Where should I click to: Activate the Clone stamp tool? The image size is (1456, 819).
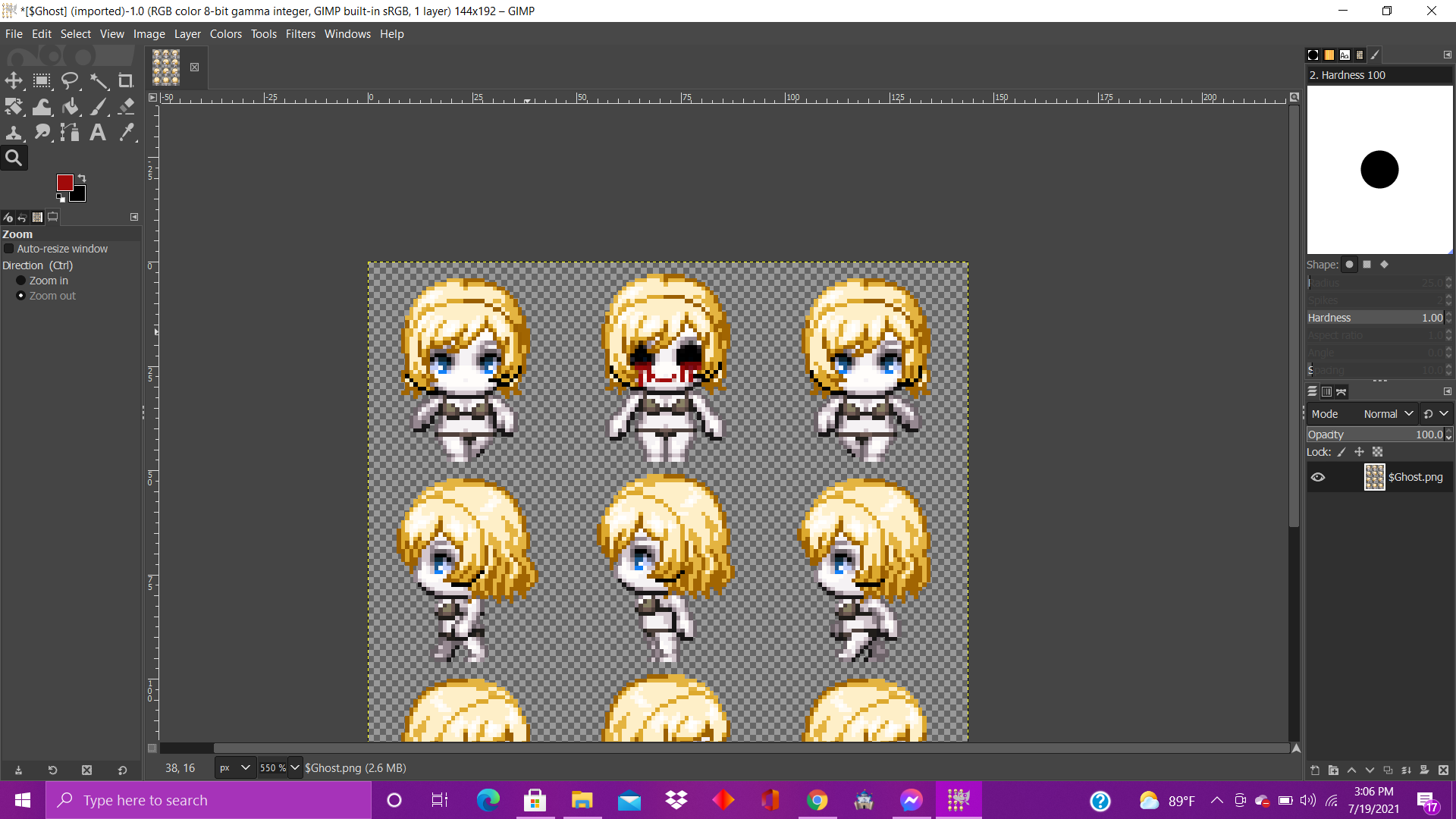click(x=14, y=133)
